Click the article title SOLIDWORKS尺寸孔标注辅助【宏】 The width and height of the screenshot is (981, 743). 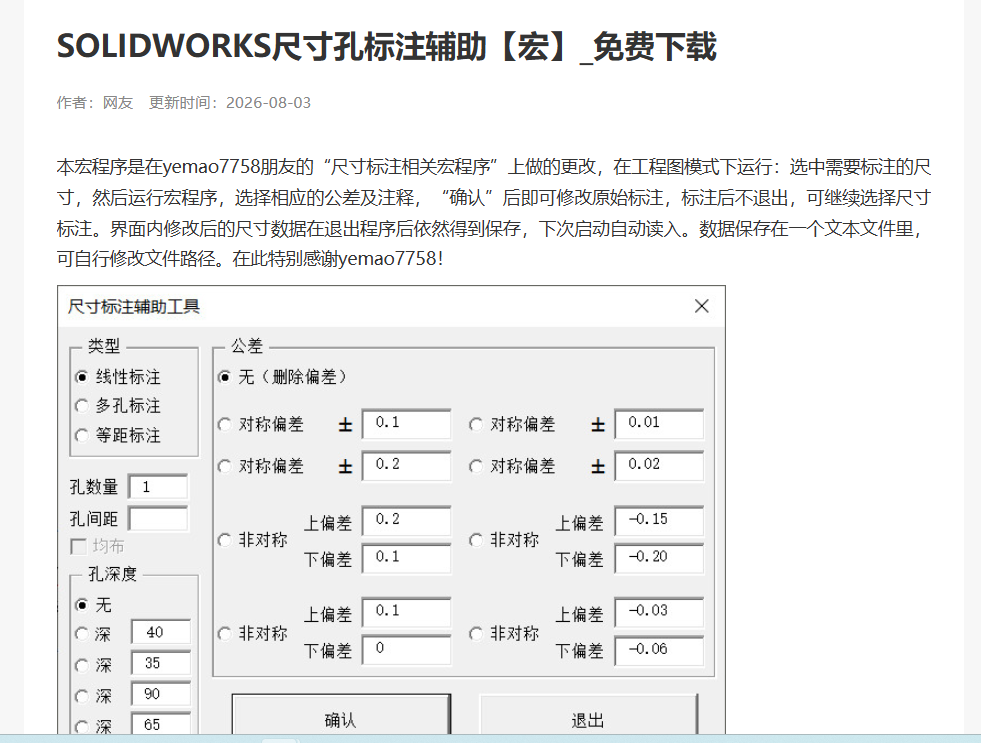coord(387,46)
